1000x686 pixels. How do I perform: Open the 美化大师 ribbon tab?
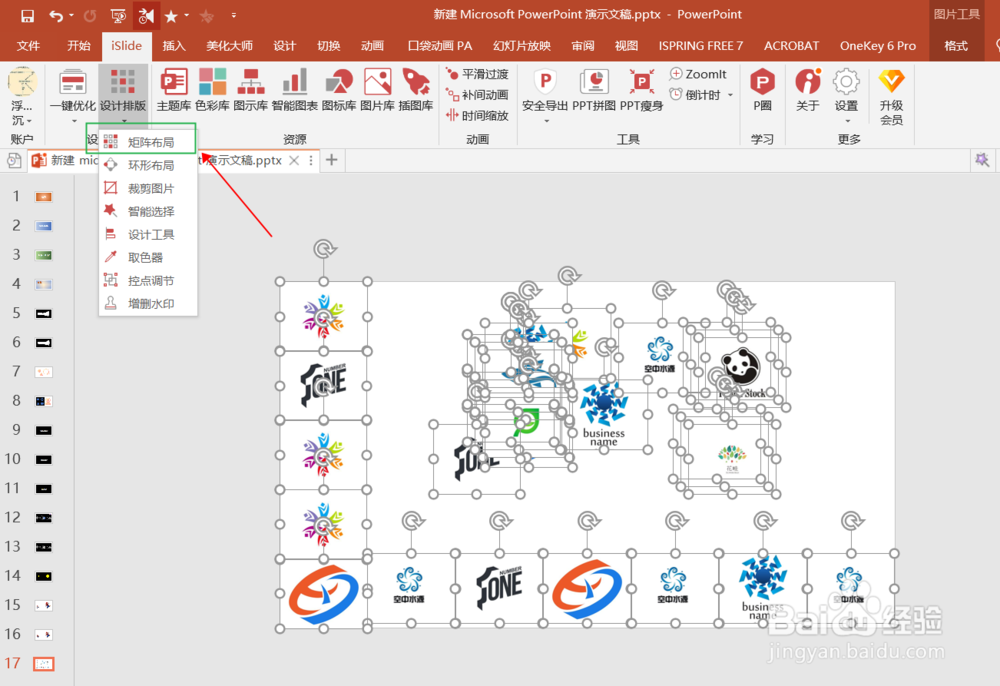230,46
